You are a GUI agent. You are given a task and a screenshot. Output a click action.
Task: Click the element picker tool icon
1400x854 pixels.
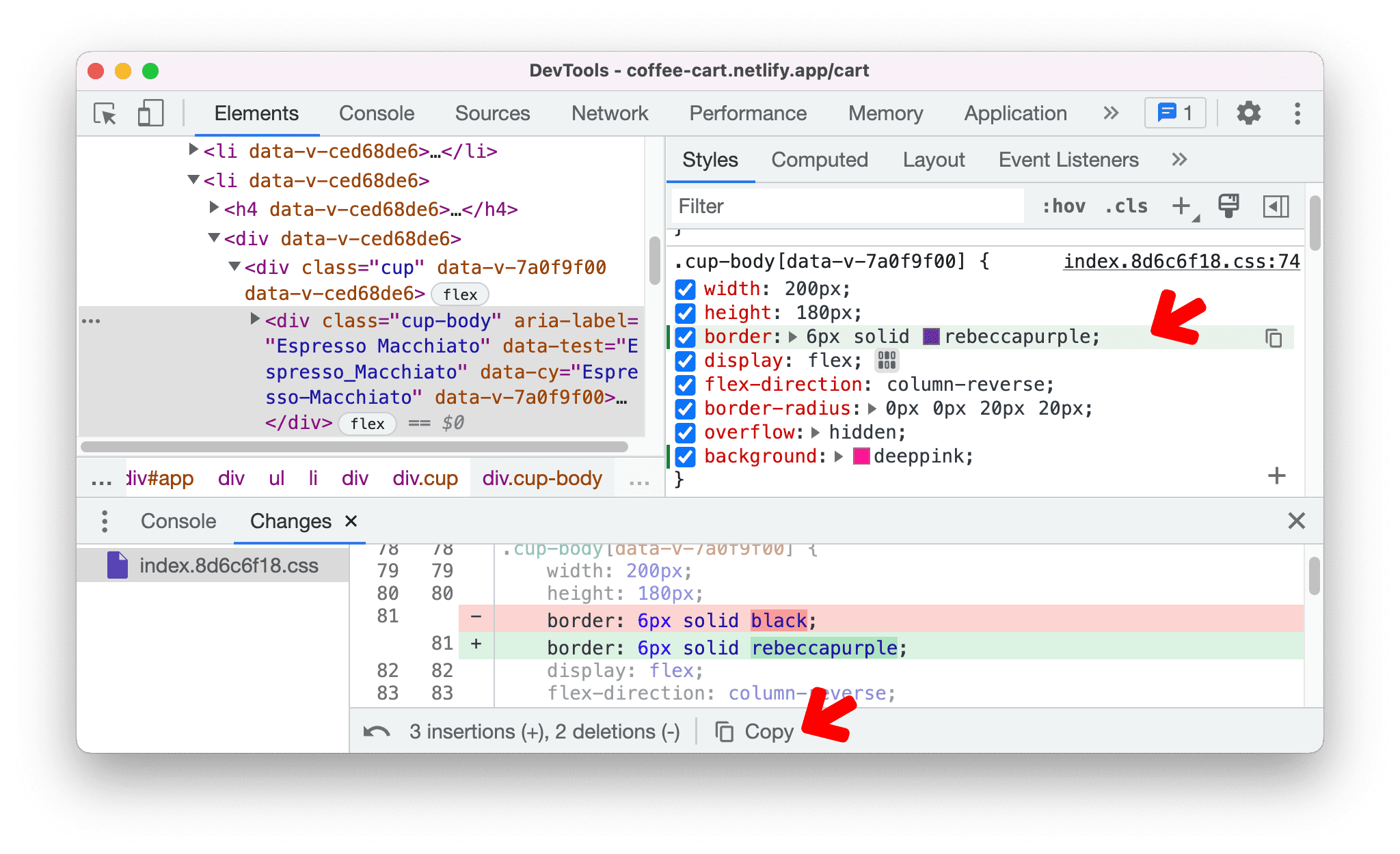click(104, 113)
